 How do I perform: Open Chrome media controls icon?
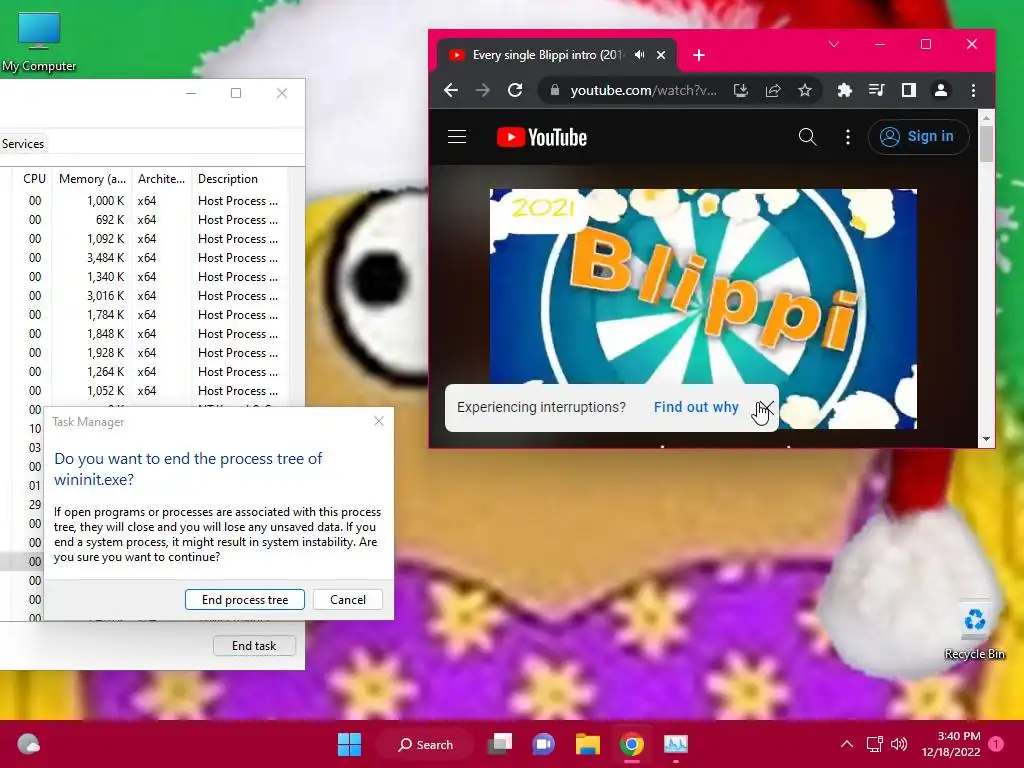pos(876,90)
